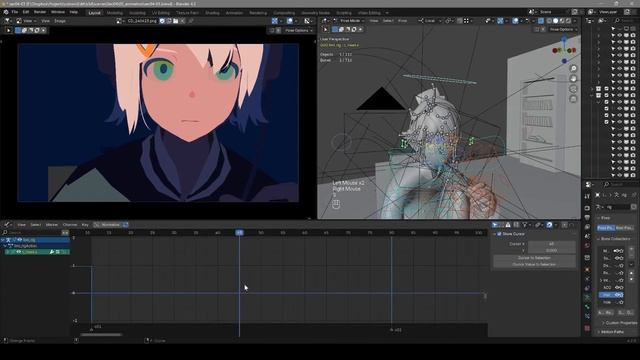Click the Cursor X value field
This screenshot has width=640, height=360.
[552, 244]
